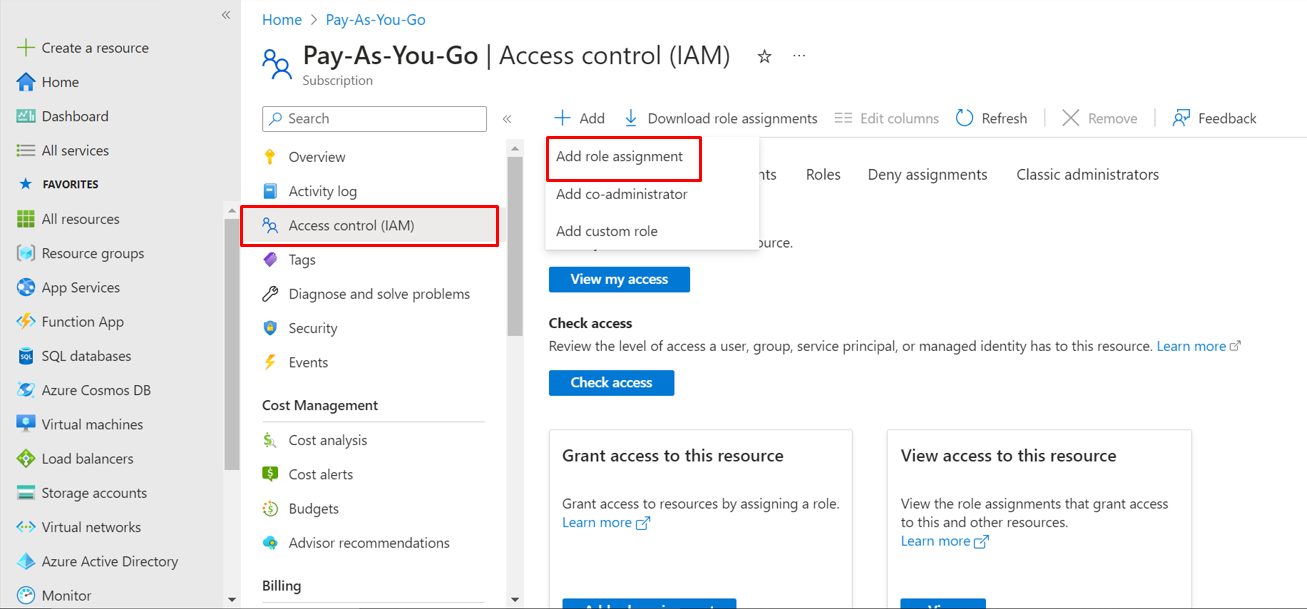Viewport: 1307px width, 609px height.
Task: Click the Events lightning bolt icon
Action: pyautogui.click(x=270, y=362)
